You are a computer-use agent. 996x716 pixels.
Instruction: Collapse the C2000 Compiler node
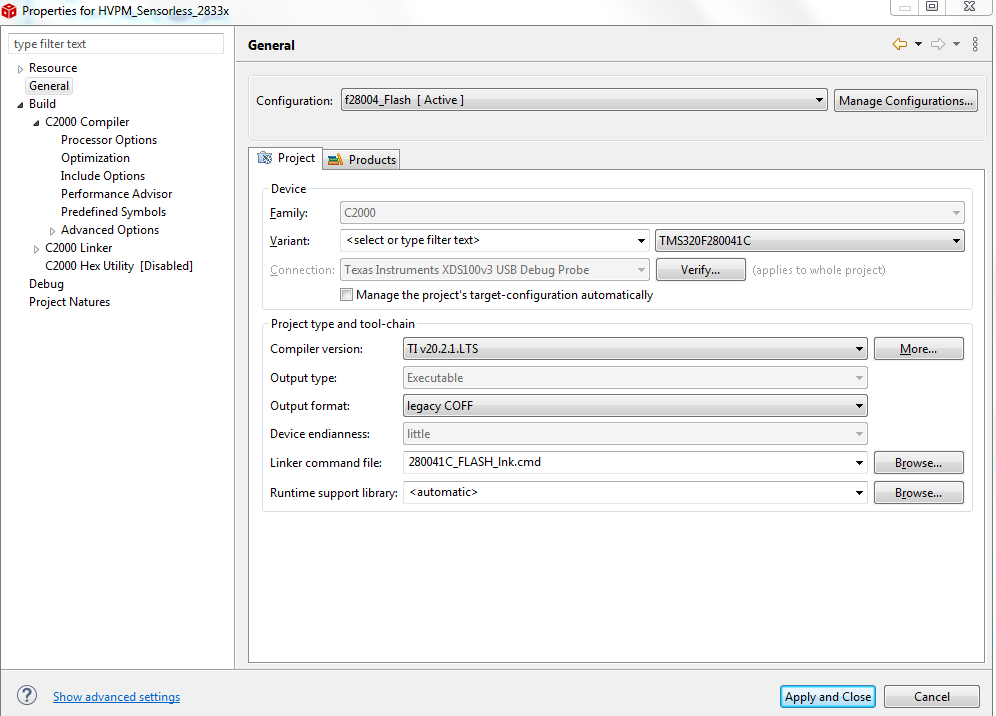tap(36, 123)
